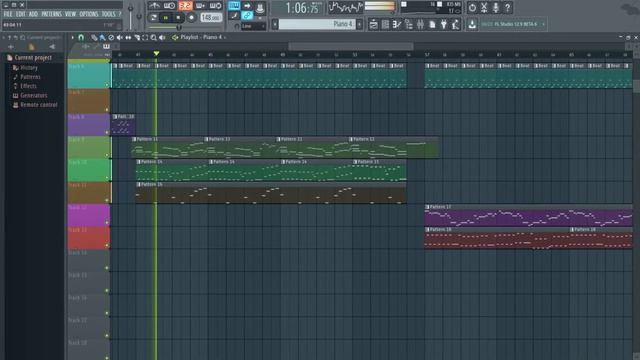Click the oscilloscope waveform display

(345, 7)
